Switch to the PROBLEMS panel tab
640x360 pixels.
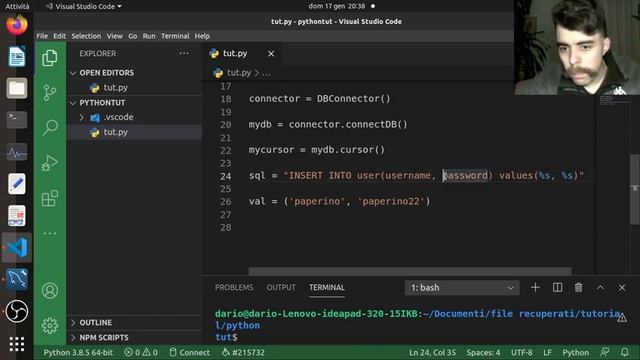pyautogui.click(x=234, y=288)
